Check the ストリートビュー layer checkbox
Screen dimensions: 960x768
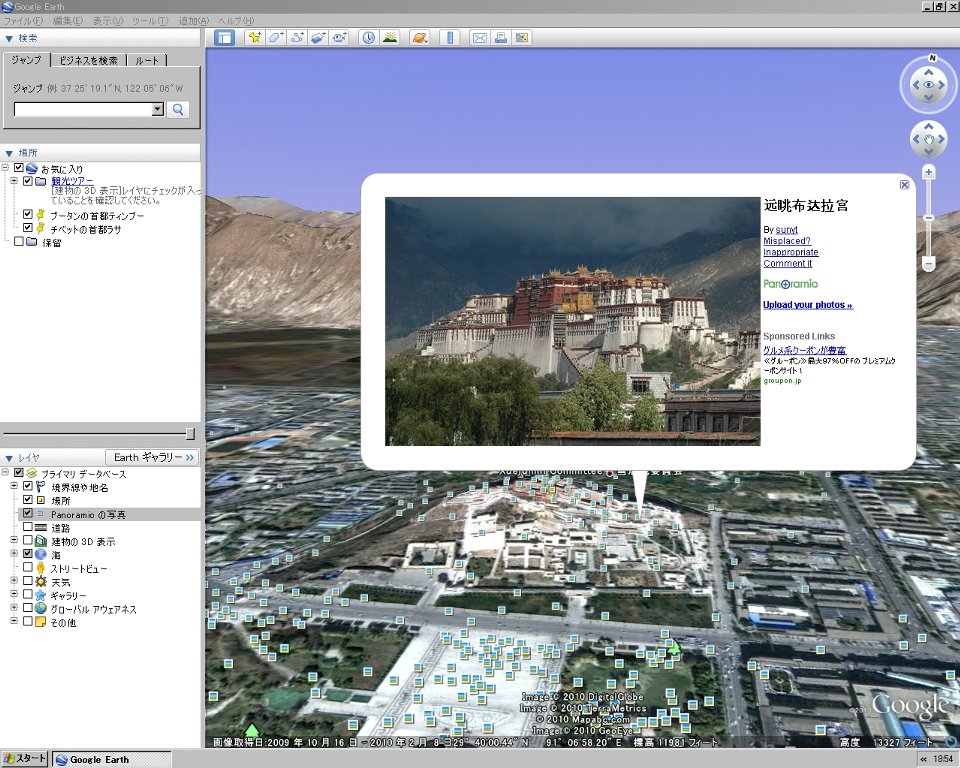pos(28,568)
